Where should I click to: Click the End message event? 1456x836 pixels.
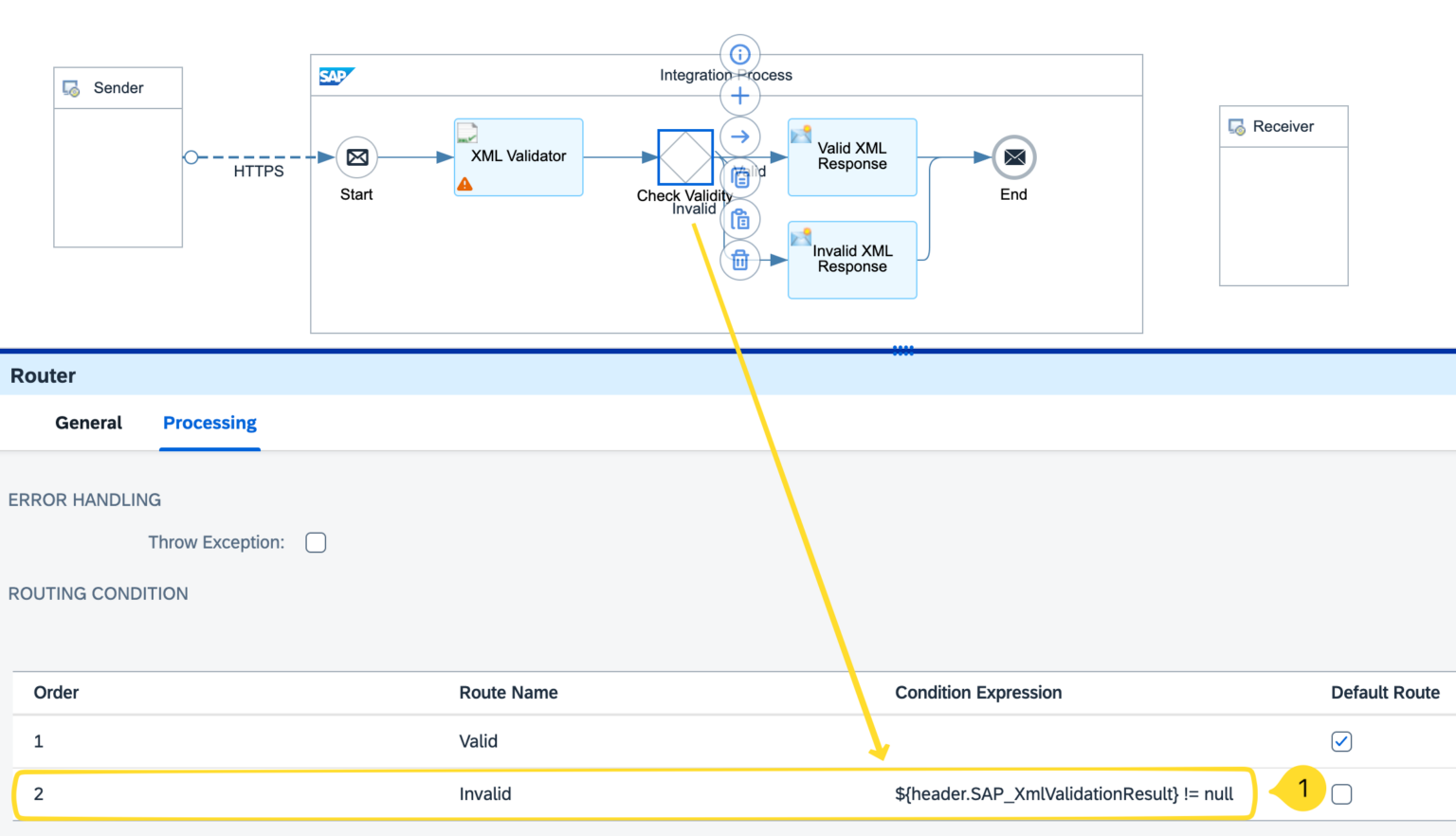1013,157
